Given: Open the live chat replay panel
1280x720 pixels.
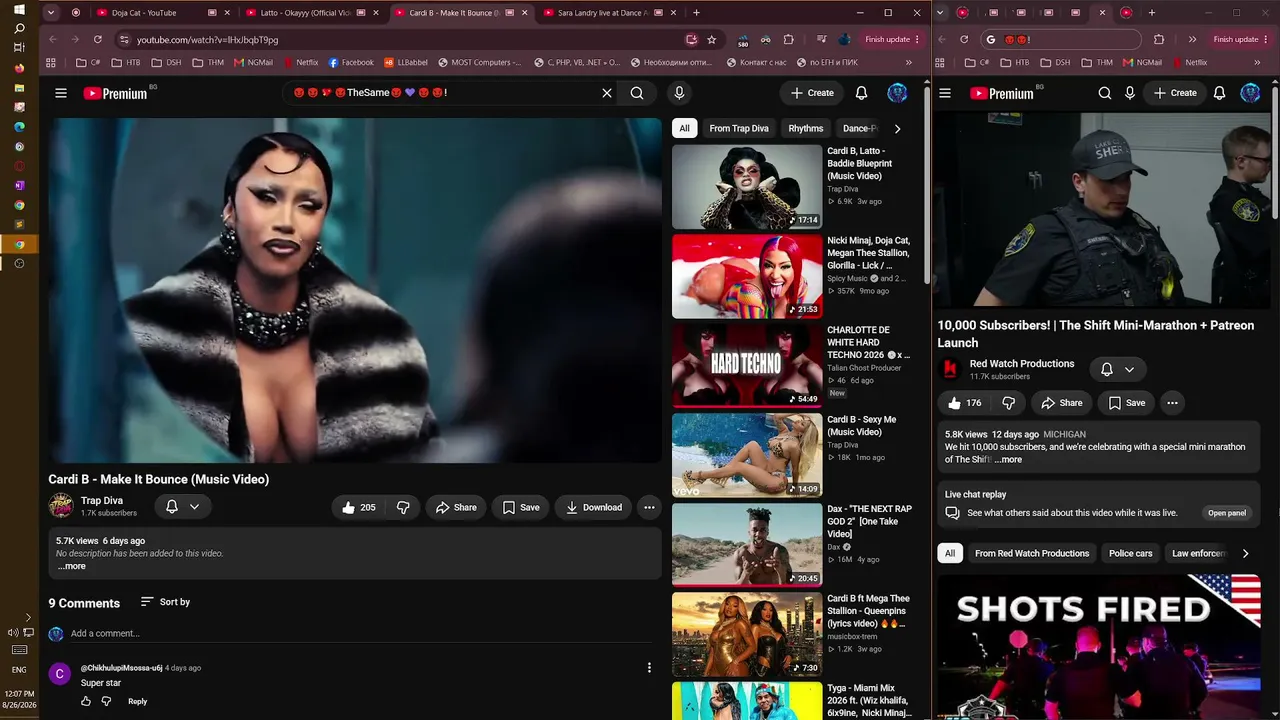Looking at the screenshot, I should 1227,513.
